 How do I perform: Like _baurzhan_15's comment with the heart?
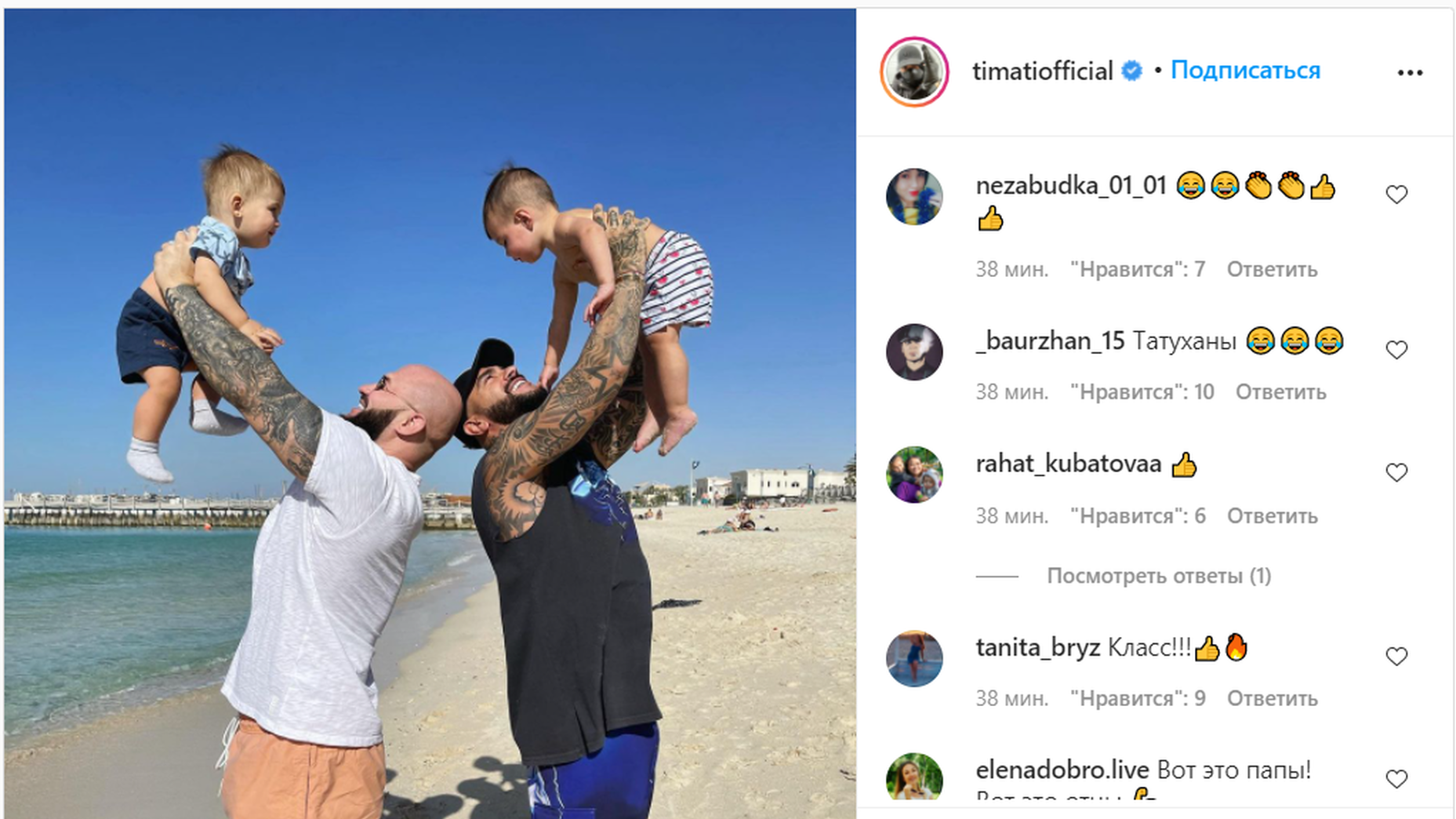[1396, 350]
